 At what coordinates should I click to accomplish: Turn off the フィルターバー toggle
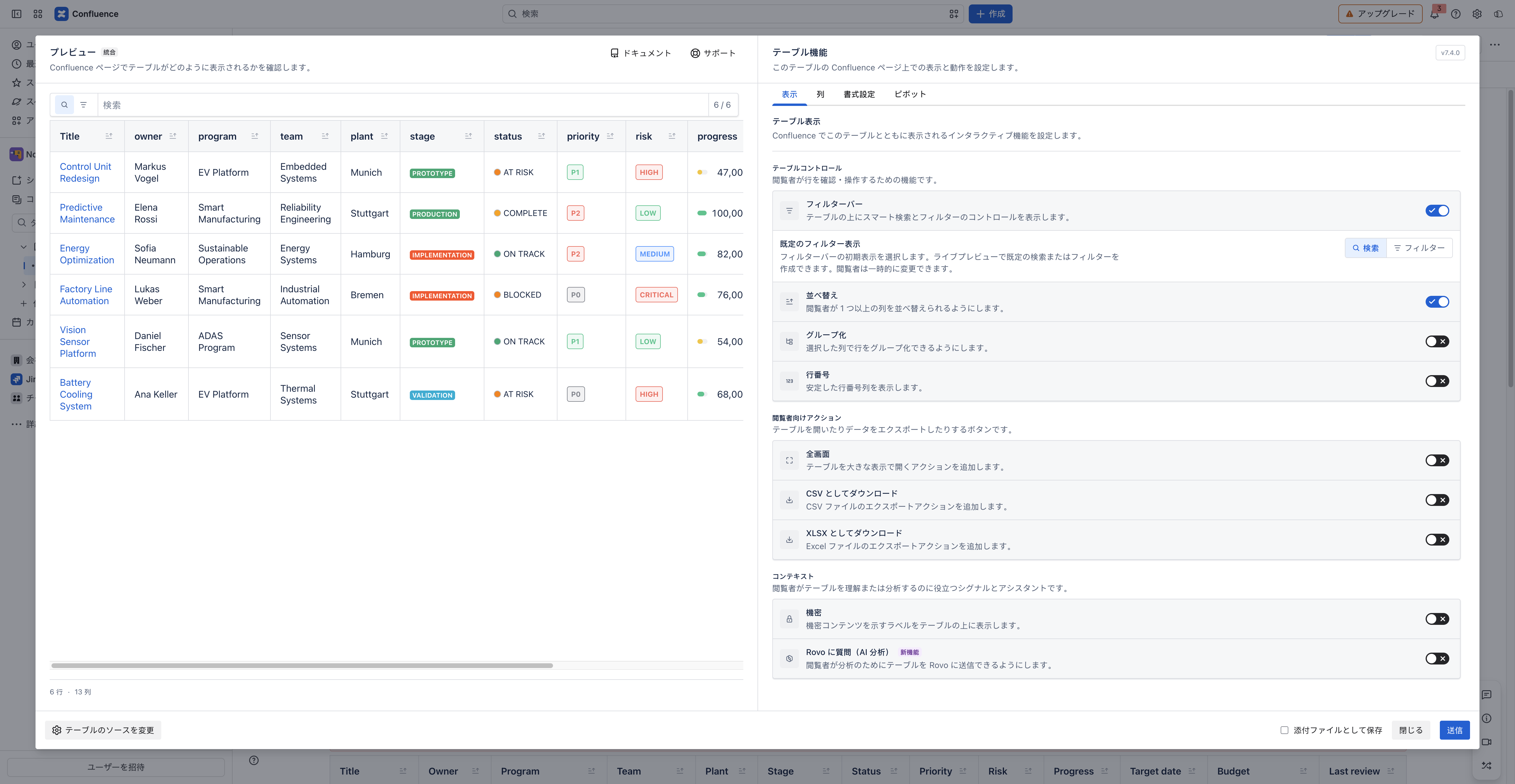1437,211
